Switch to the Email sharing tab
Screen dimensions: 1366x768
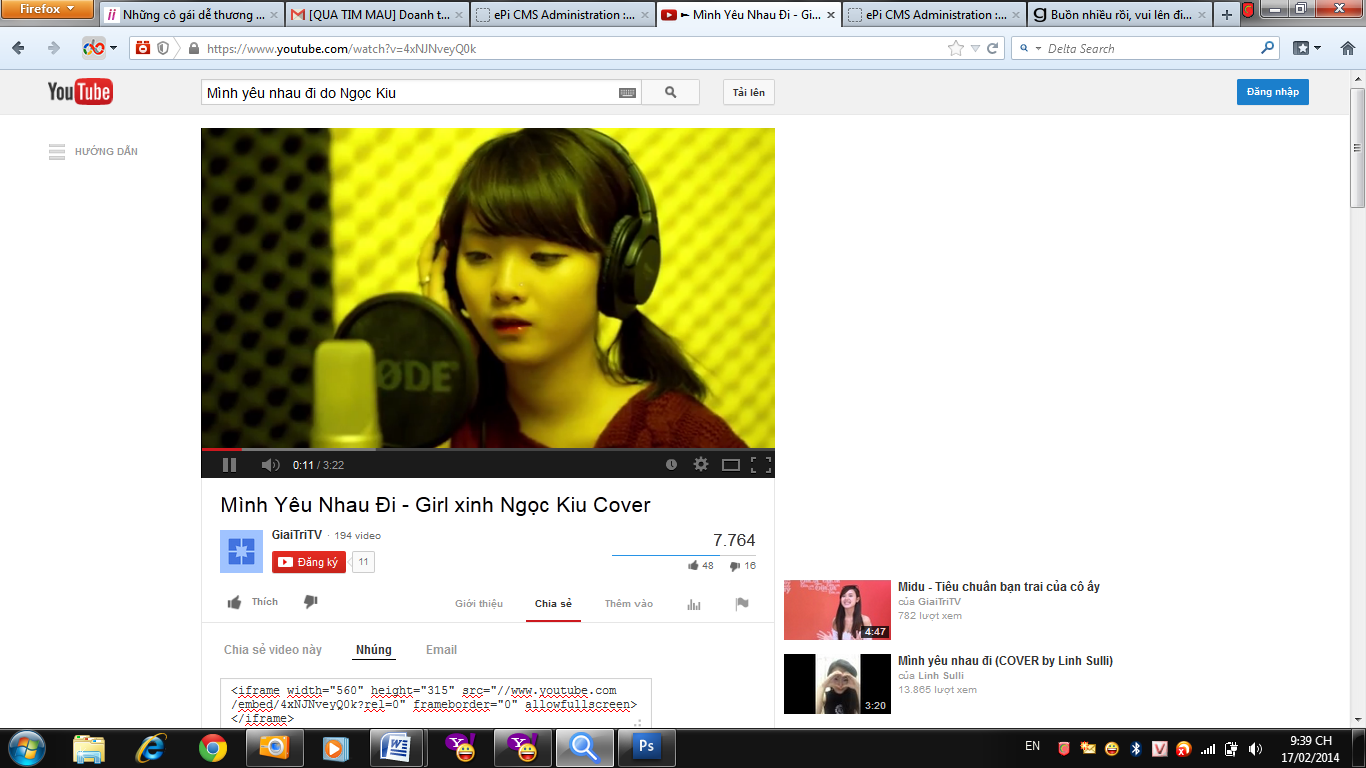click(442, 649)
